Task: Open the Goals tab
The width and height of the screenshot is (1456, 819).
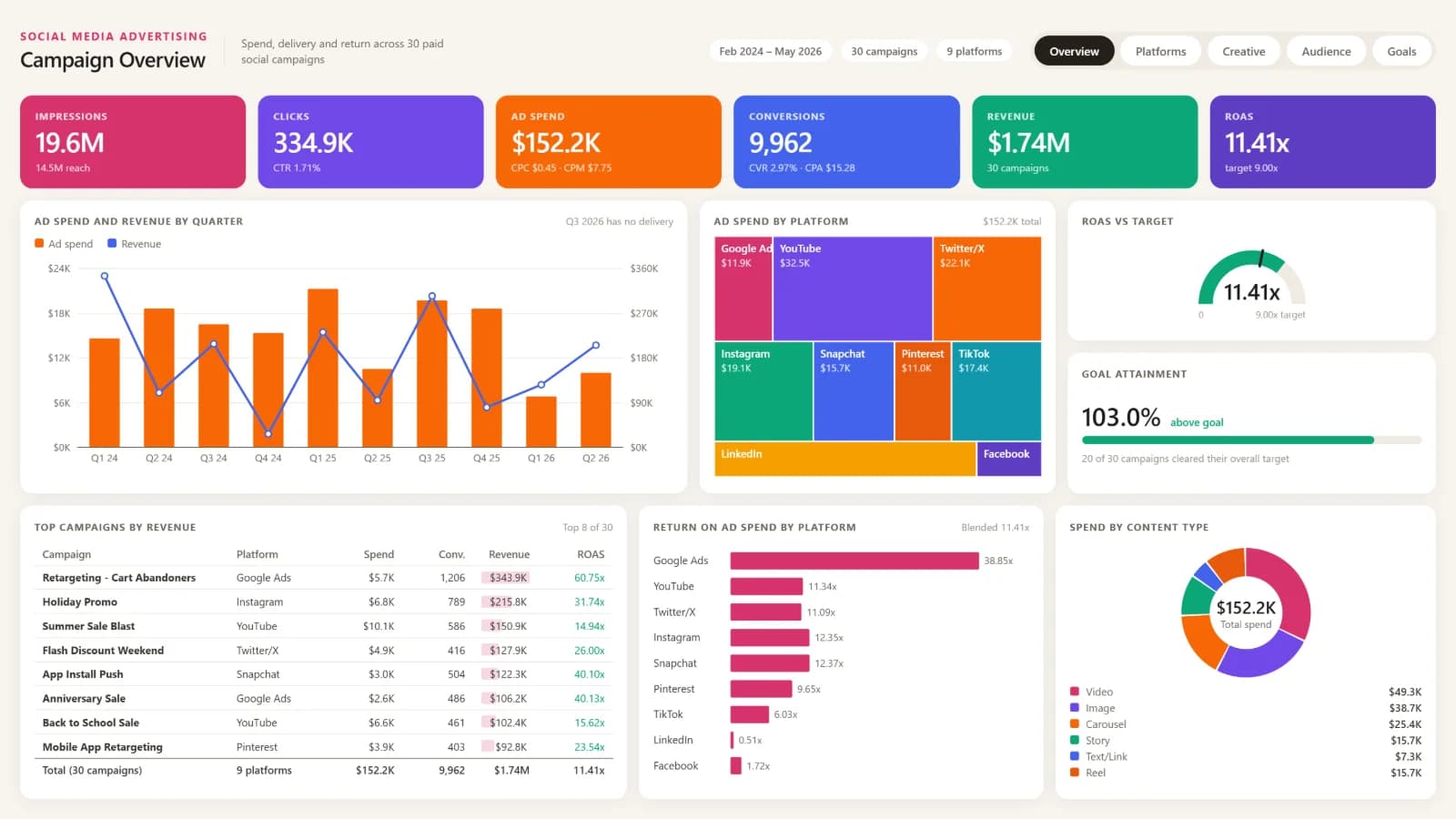Action: click(x=1401, y=51)
